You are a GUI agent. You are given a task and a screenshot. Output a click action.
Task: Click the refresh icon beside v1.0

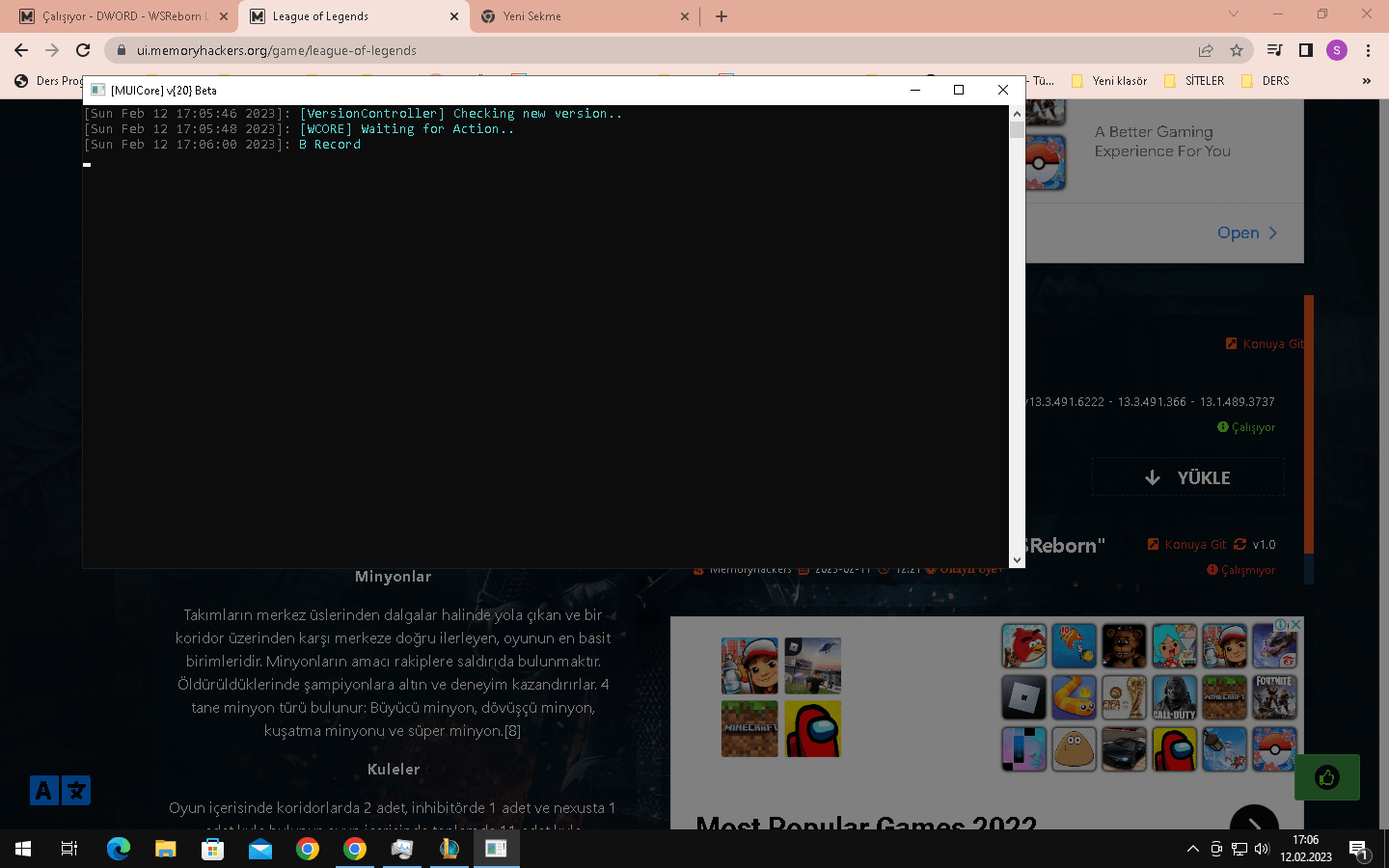click(1240, 544)
